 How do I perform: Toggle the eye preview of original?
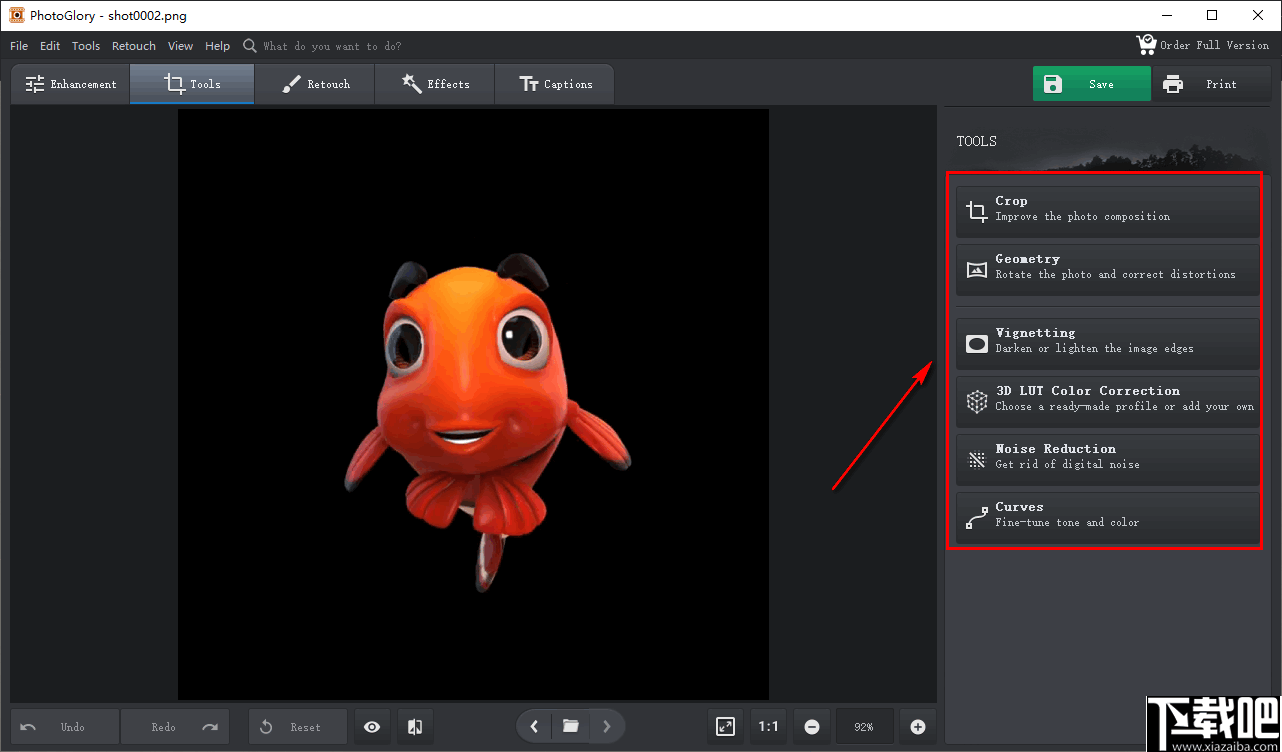pos(372,727)
